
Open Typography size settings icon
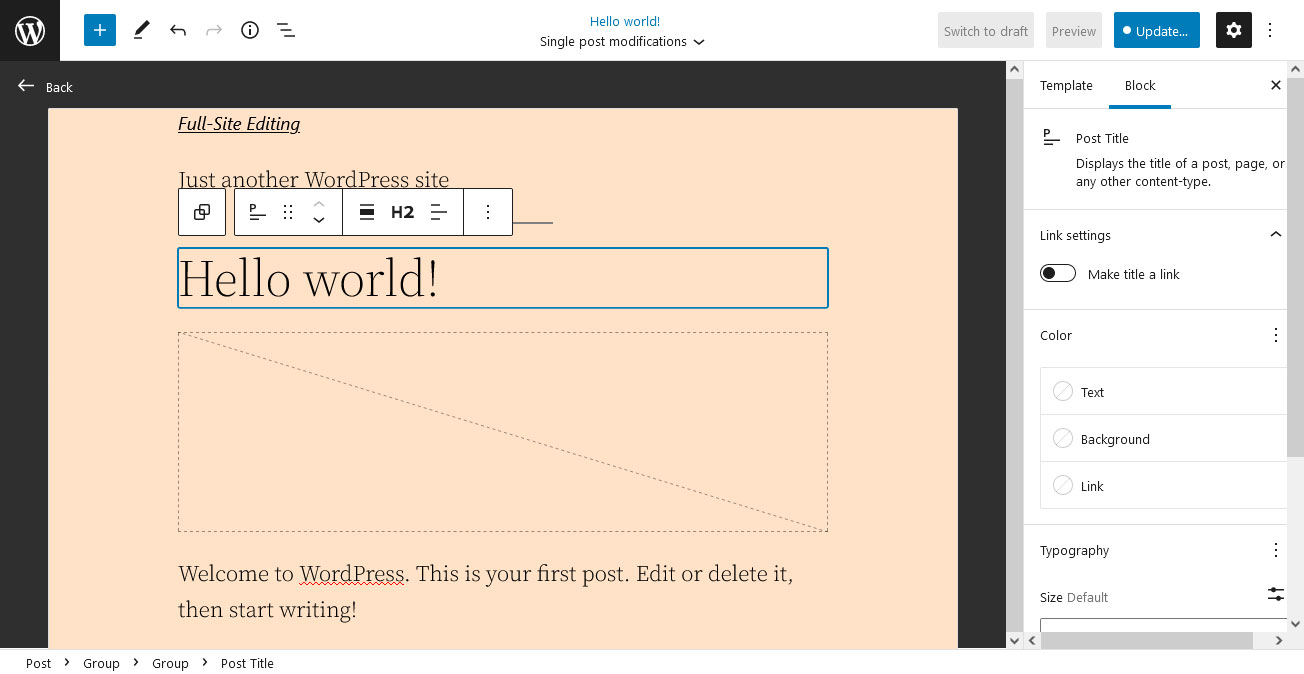(x=1276, y=594)
